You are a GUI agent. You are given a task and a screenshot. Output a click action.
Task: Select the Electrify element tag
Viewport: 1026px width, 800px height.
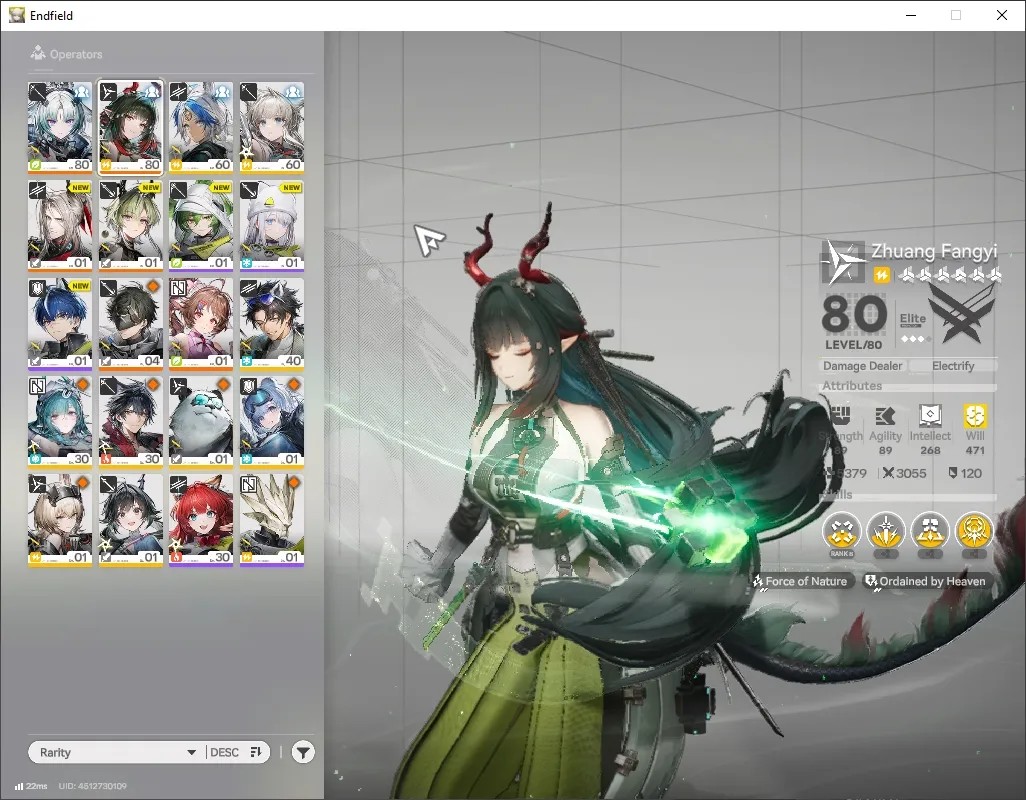click(x=953, y=366)
